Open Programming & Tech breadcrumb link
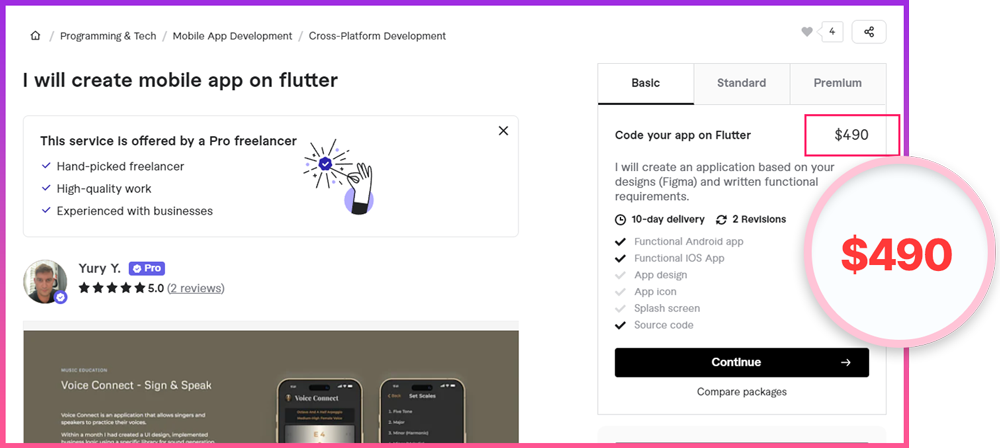This screenshot has width=1000, height=448. pyautogui.click(x=108, y=36)
